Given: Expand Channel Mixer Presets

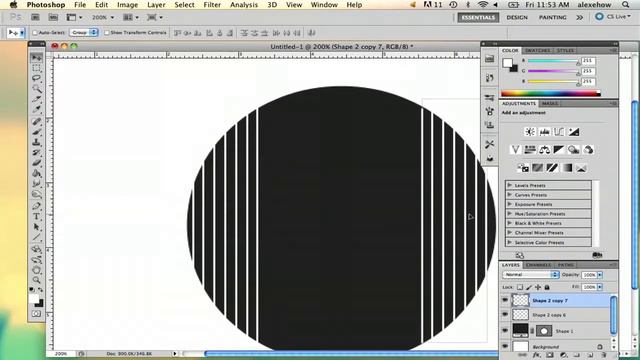Looking at the screenshot, I should coord(510,233).
